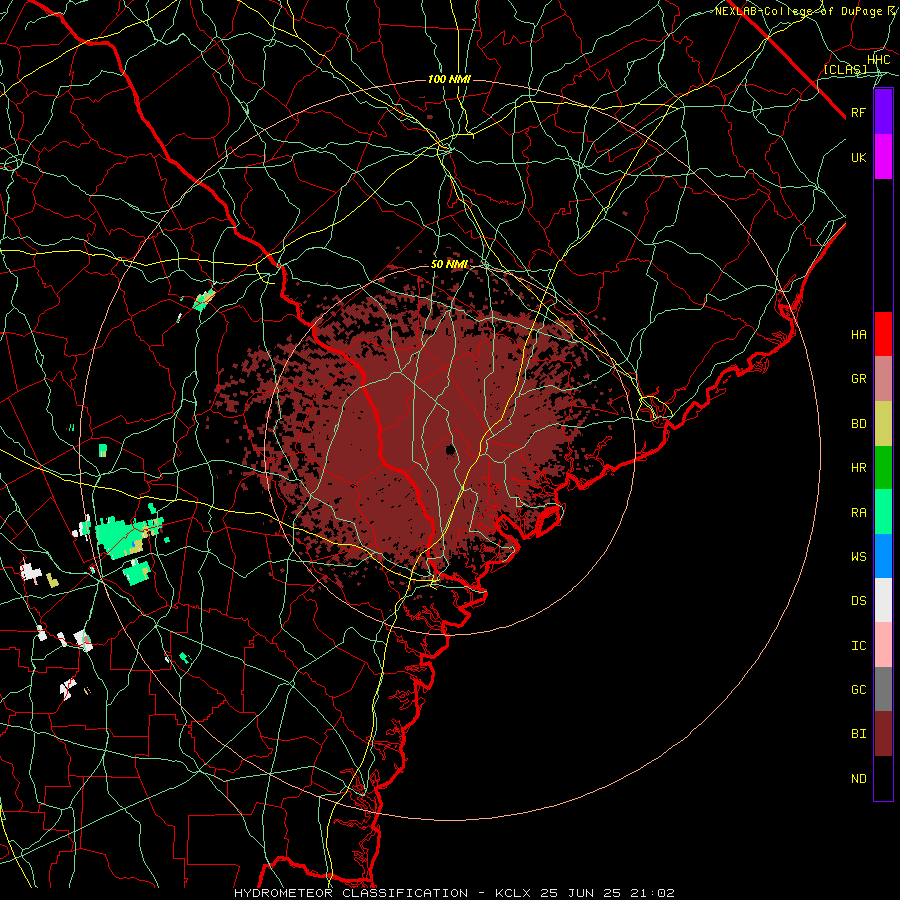This screenshot has width=900, height=900.
Task: Click the black radar site dot
Action: 451,450
